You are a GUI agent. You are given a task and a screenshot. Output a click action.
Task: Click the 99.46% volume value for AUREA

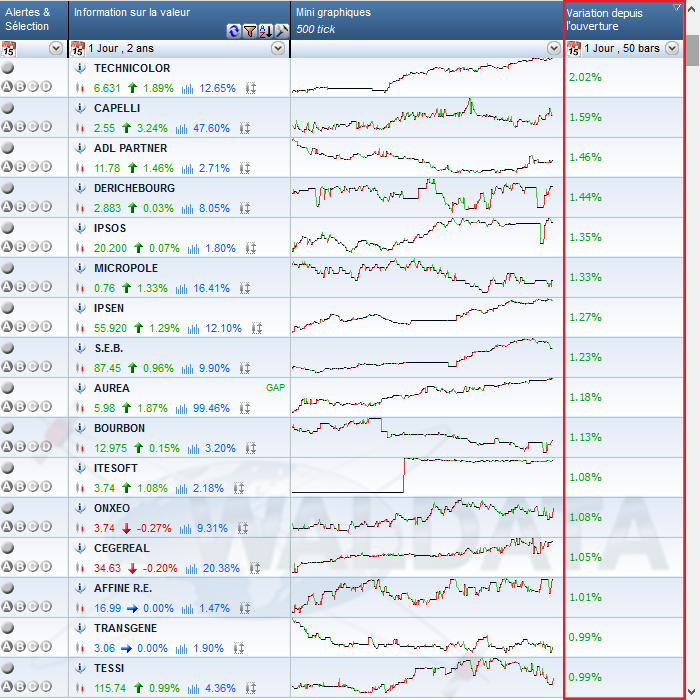[211, 408]
